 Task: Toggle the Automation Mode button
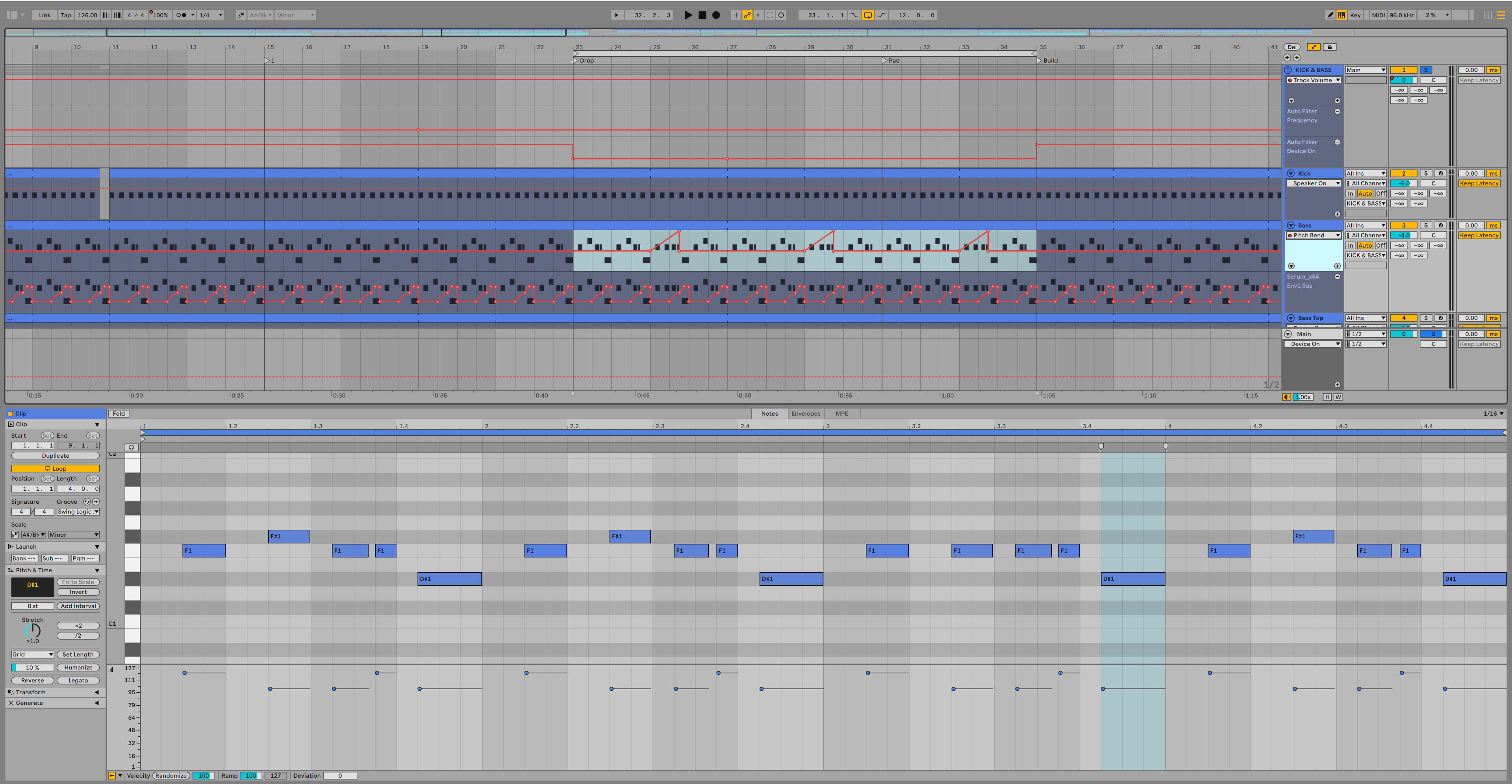(1314, 47)
